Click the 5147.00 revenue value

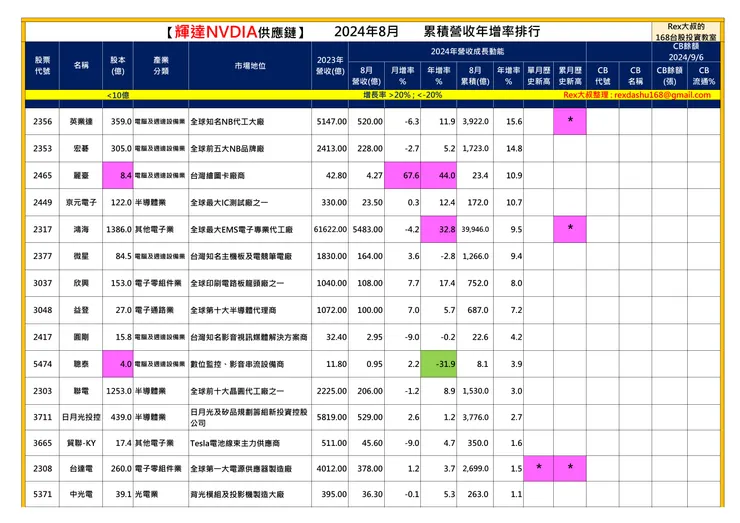[331, 122]
